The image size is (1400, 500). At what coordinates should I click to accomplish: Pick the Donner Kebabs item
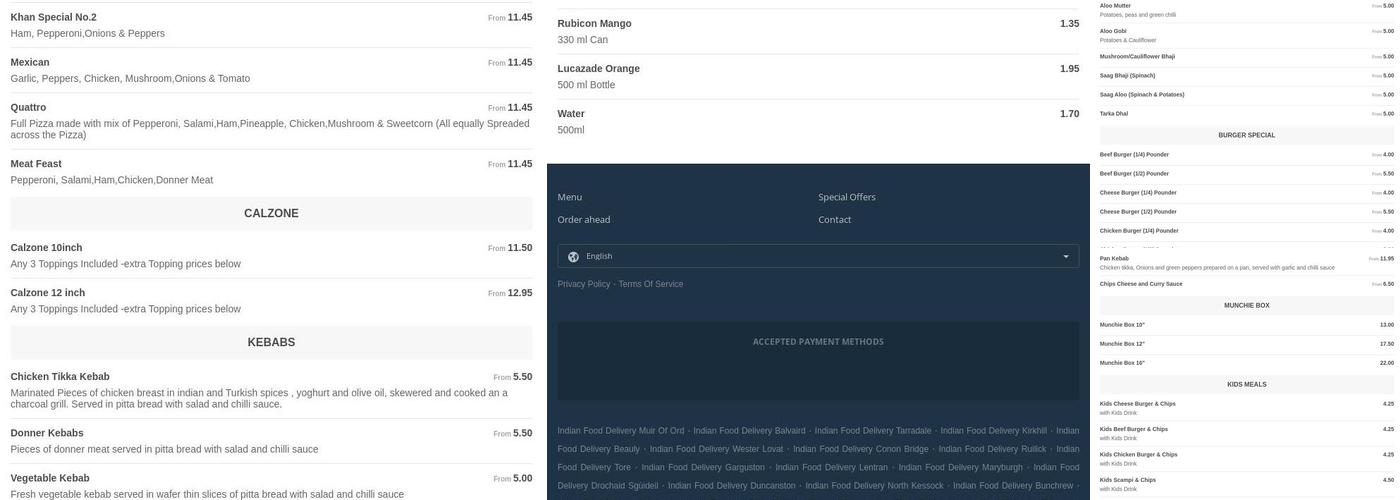[x=47, y=433]
